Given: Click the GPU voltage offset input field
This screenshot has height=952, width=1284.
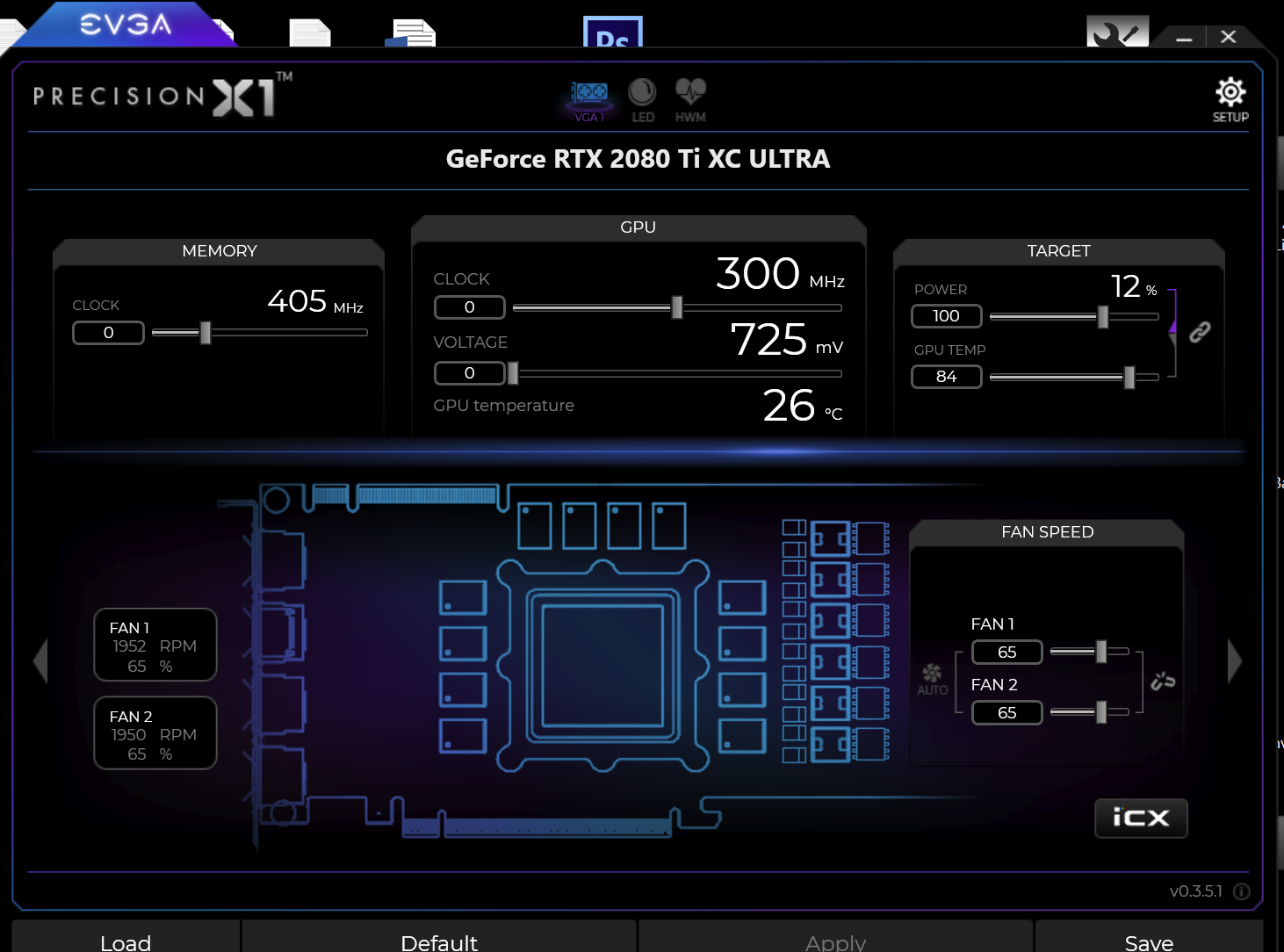Looking at the screenshot, I should (470, 373).
